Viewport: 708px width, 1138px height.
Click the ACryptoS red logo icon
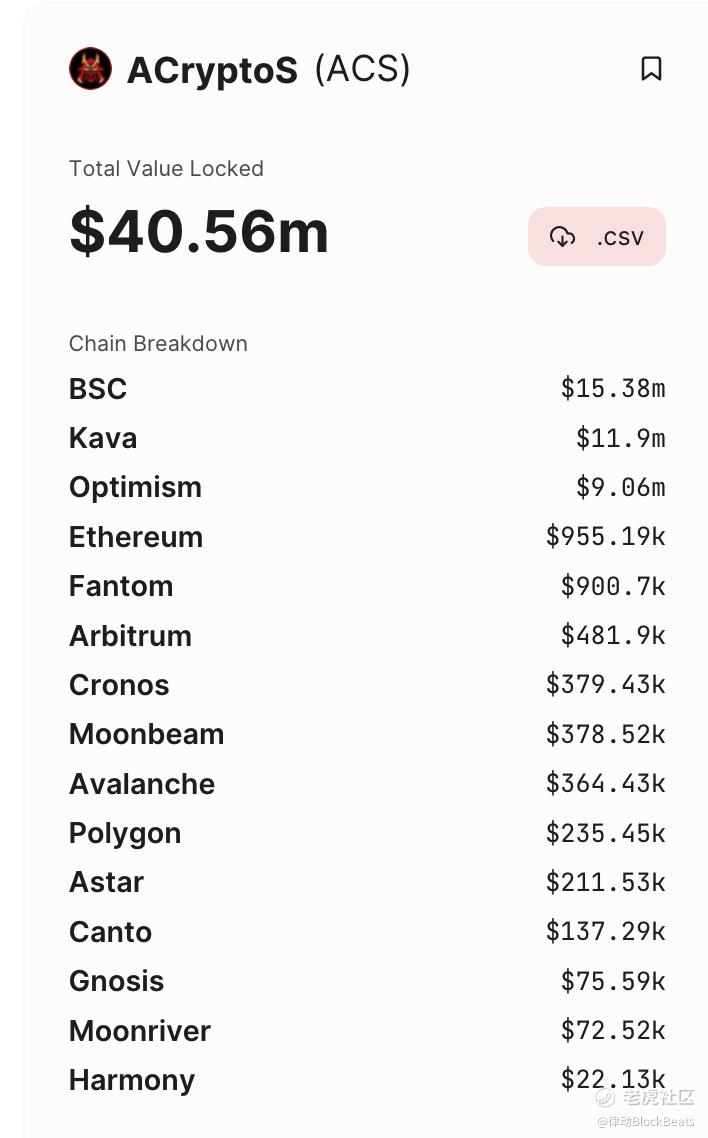(90, 69)
